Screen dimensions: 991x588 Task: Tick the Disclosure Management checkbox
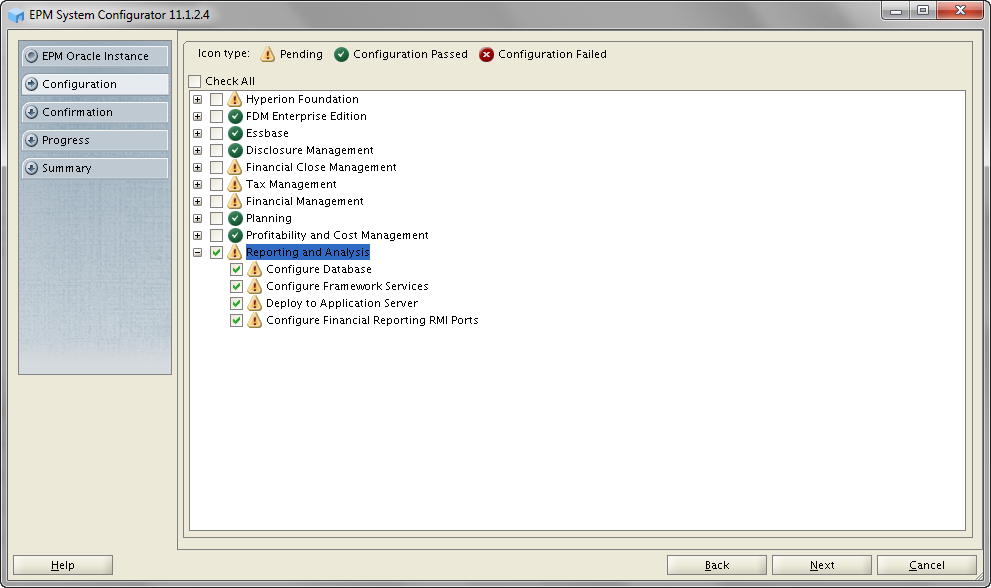216,150
